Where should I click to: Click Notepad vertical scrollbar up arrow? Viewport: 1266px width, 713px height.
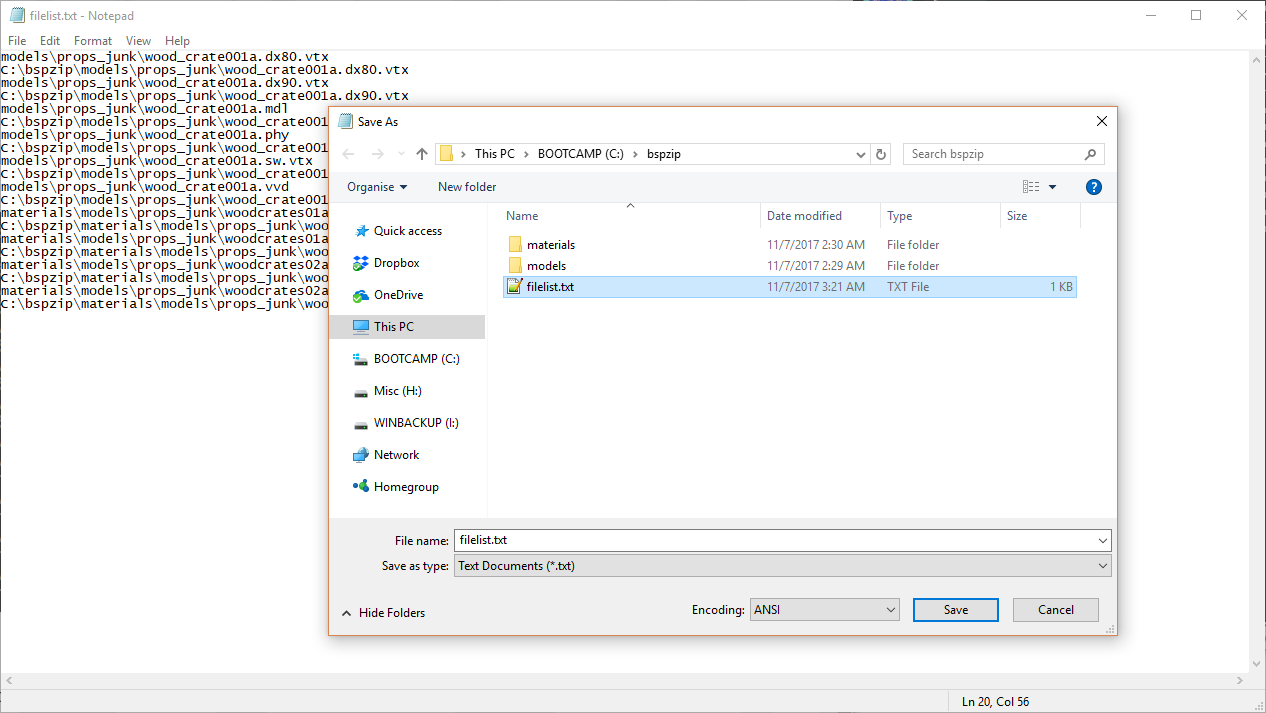click(1257, 59)
